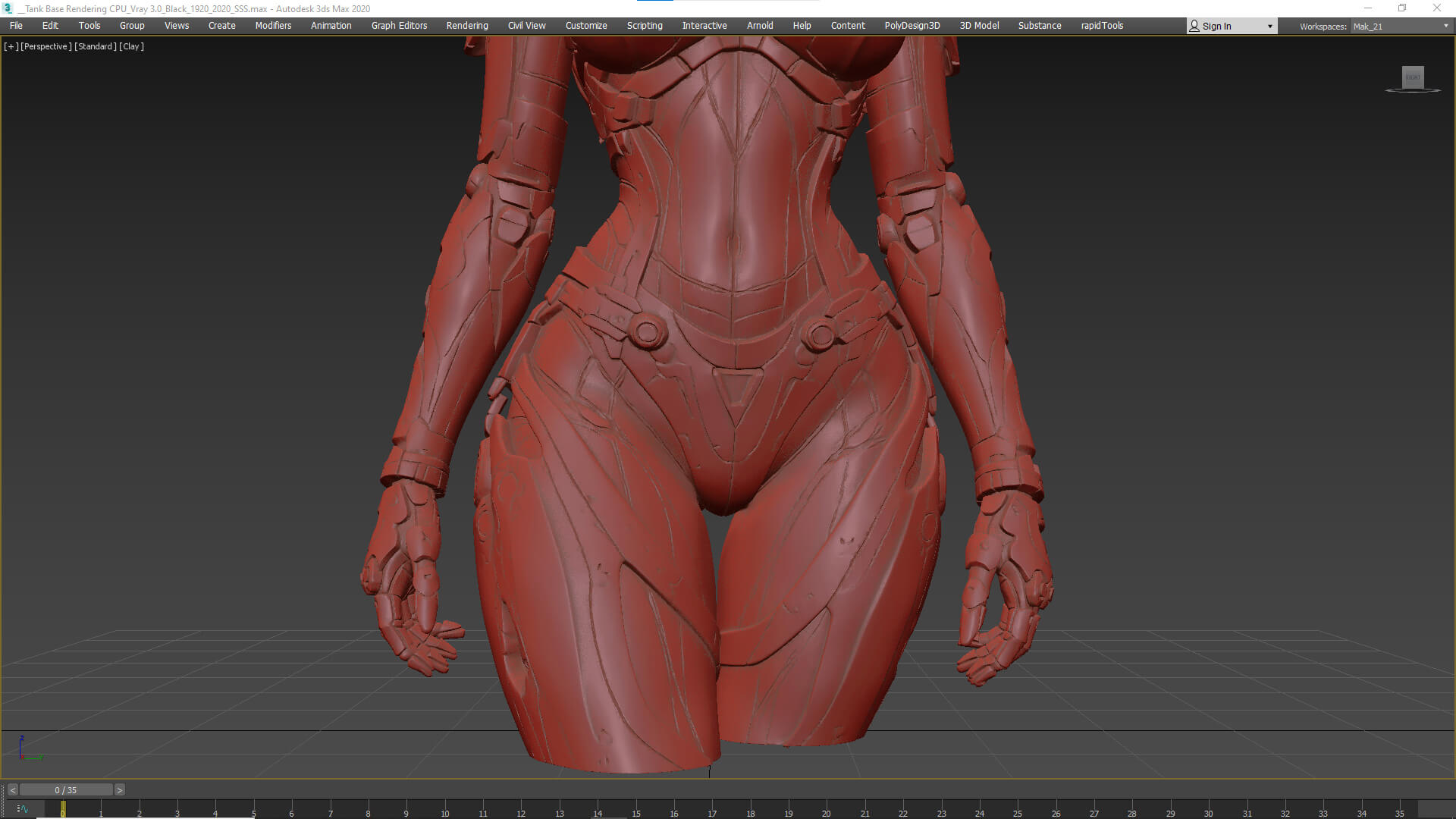Image resolution: width=1456 pixels, height=819 pixels.
Task: Open the Content menu
Action: click(x=848, y=26)
